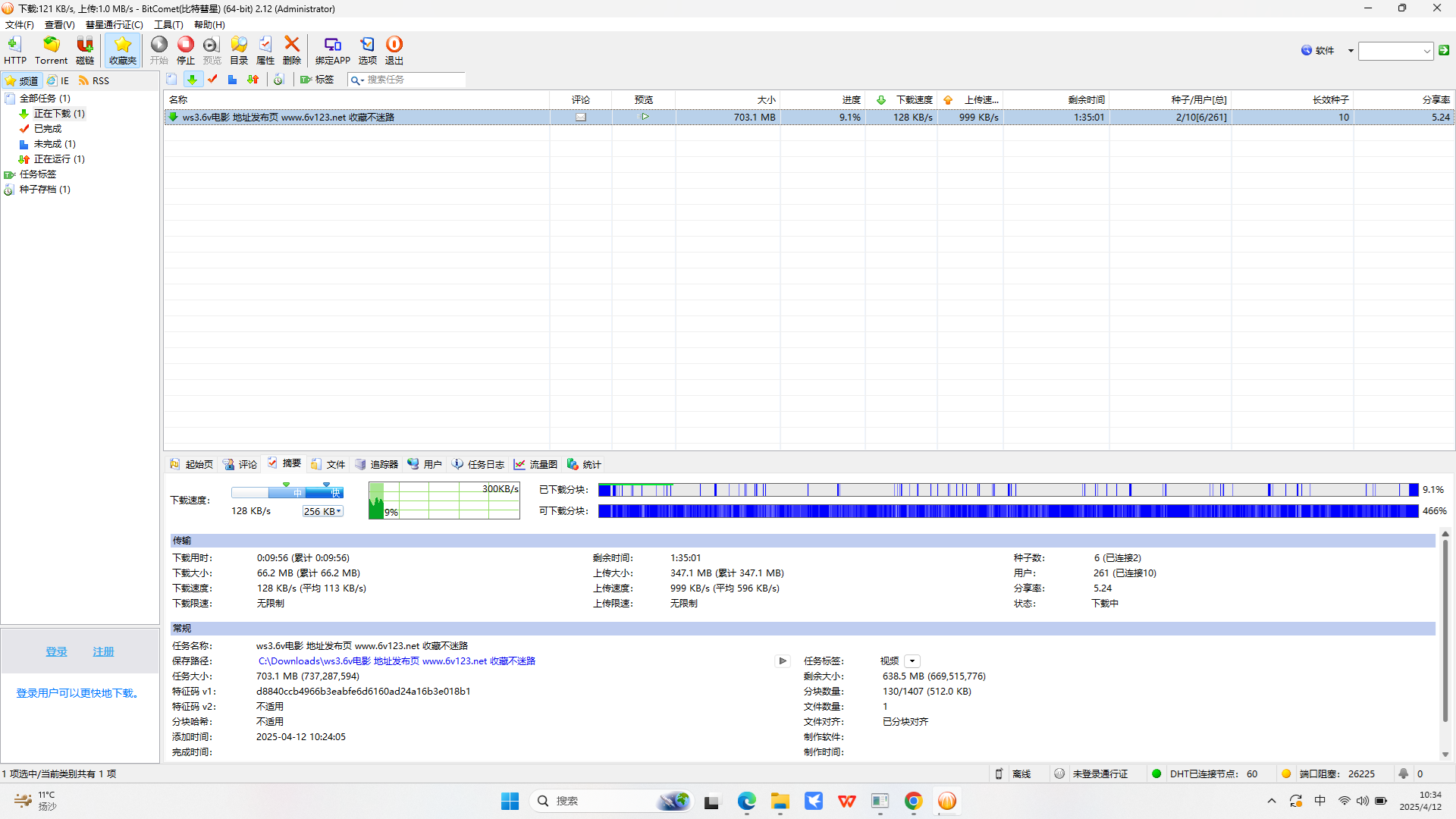The width and height of the screenshot is (1456, 819).
Task: Open the 选项 options
Action: tap(368, 50)
